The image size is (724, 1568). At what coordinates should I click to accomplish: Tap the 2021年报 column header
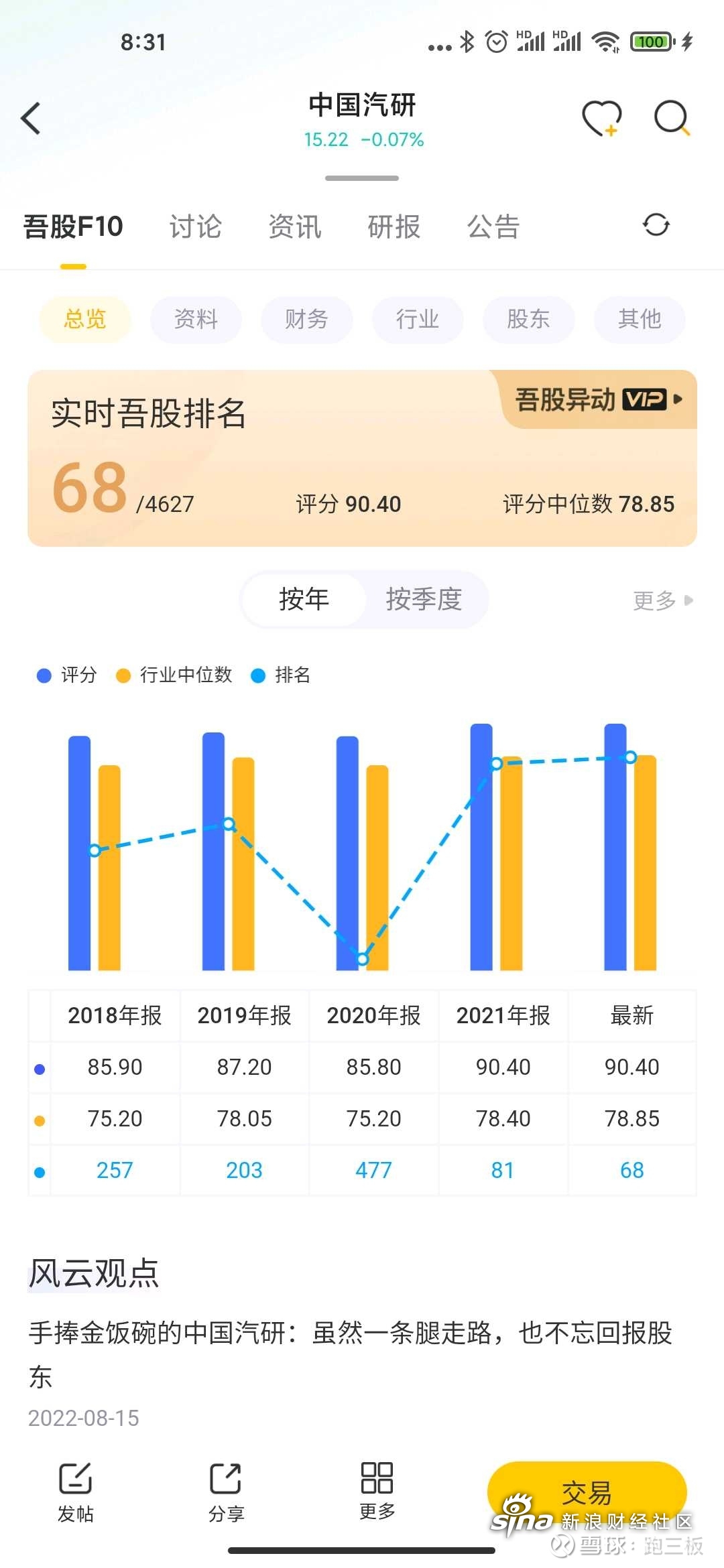[503, 1016]
